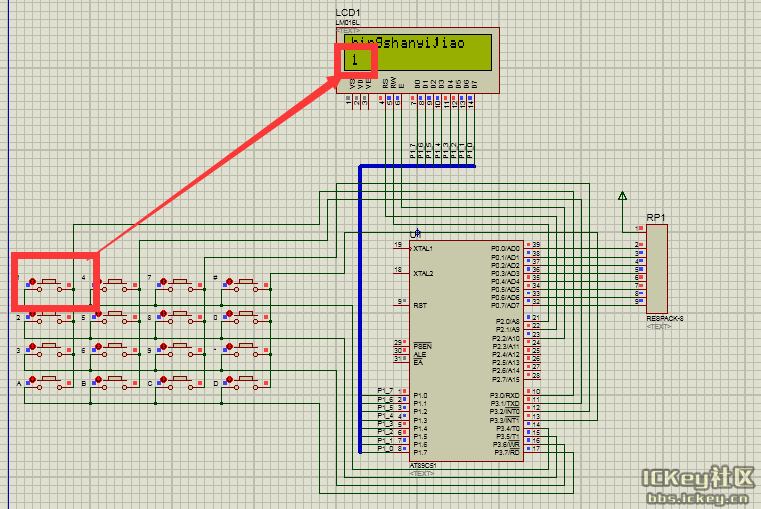Click the keypad push button labeled 5
Viewport: 761px width, 509px height.
(115, 317)
